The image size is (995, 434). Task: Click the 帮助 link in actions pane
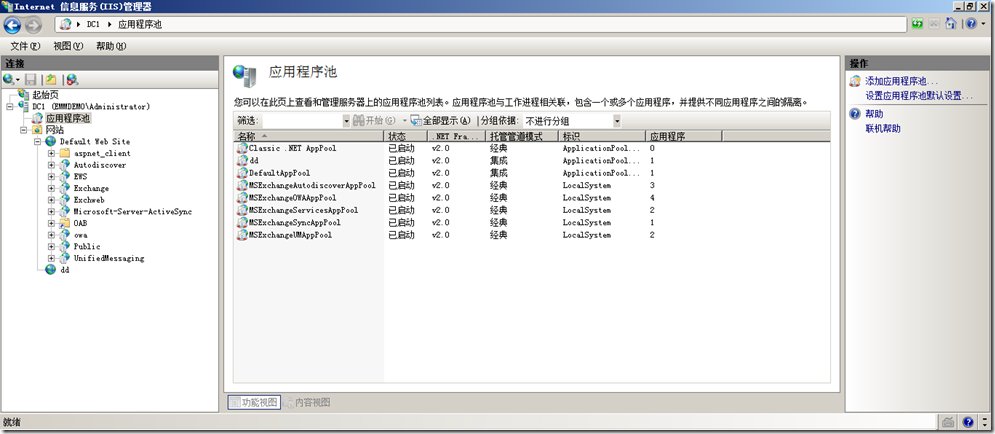tap(874, 114)
